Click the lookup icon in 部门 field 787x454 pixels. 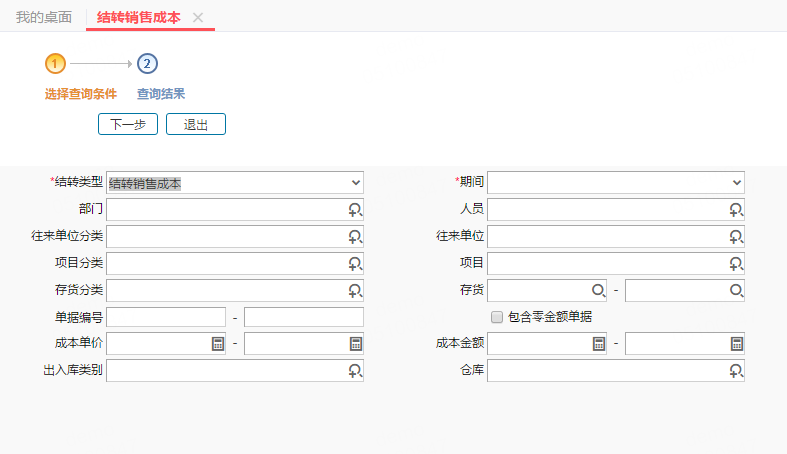pos(354,209)
